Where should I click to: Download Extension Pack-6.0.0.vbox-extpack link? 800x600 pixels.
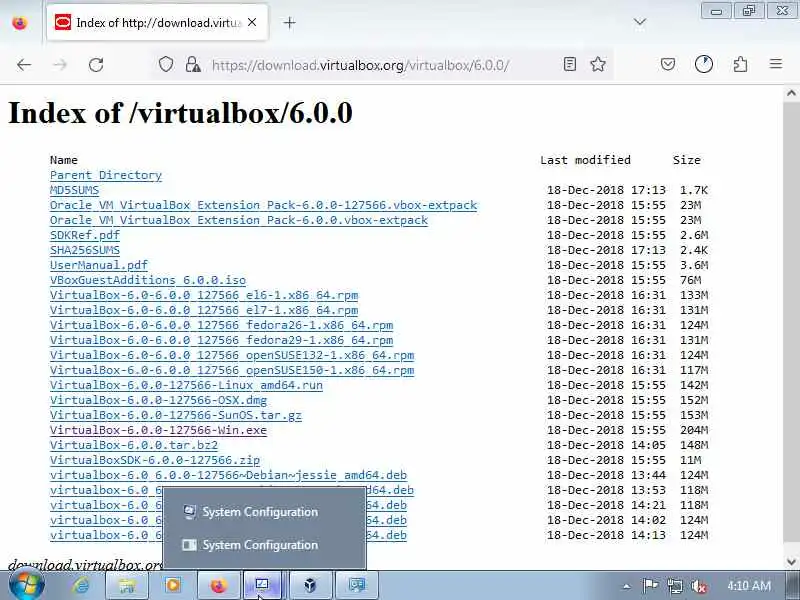click(x=239, y=220)
